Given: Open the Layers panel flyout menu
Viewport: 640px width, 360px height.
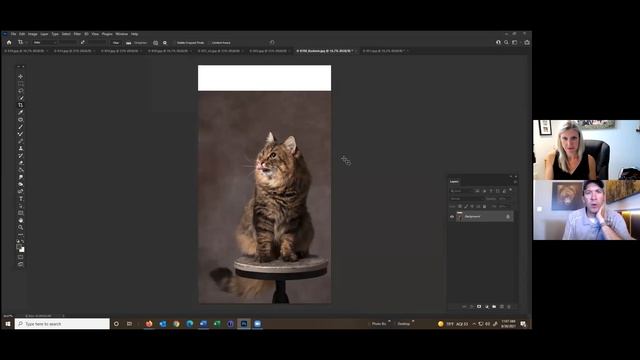Looking at the screenshot, I should pyautogui.click(x=516, y=182).
